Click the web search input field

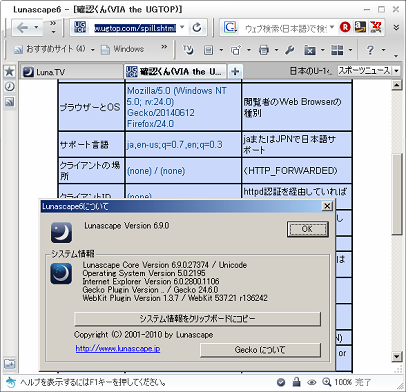click(x=286, y=28)
